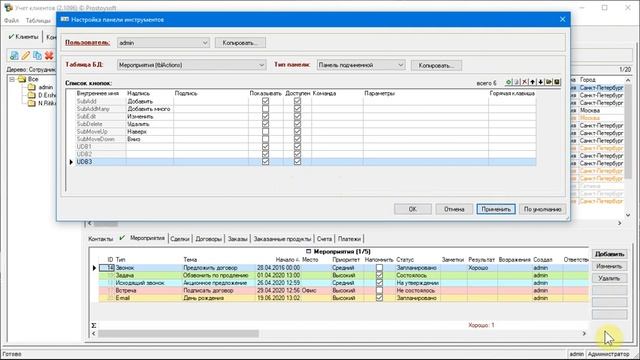Toggle Напомнить checkbox in the E-mail row
Viewport: 640px width, 360px height.
[379, 298]
